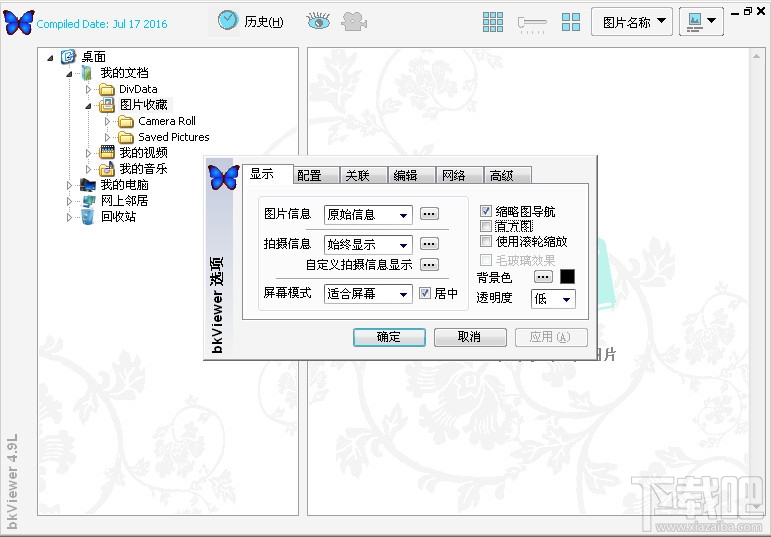Confirm options with the 确定 button
The width and height of the screenshot is (771, 537).
(389, 337)
